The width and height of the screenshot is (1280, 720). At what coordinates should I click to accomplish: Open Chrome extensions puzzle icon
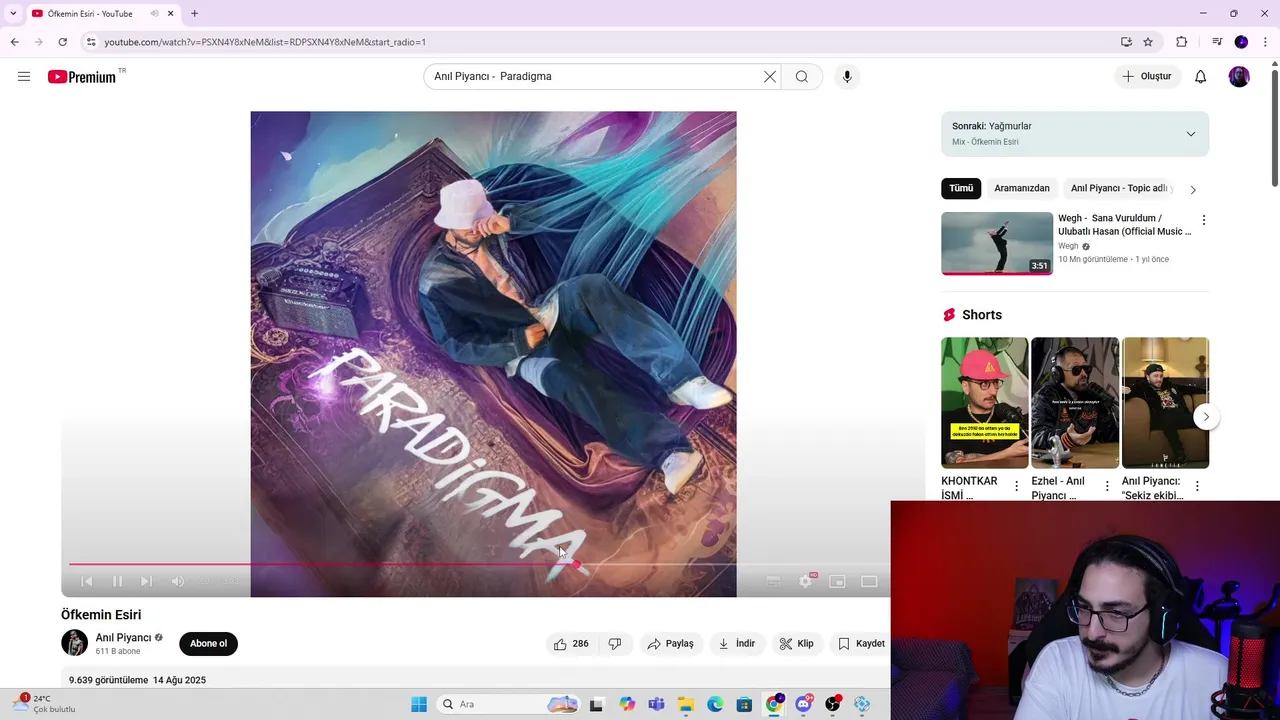coord(1181,42)
